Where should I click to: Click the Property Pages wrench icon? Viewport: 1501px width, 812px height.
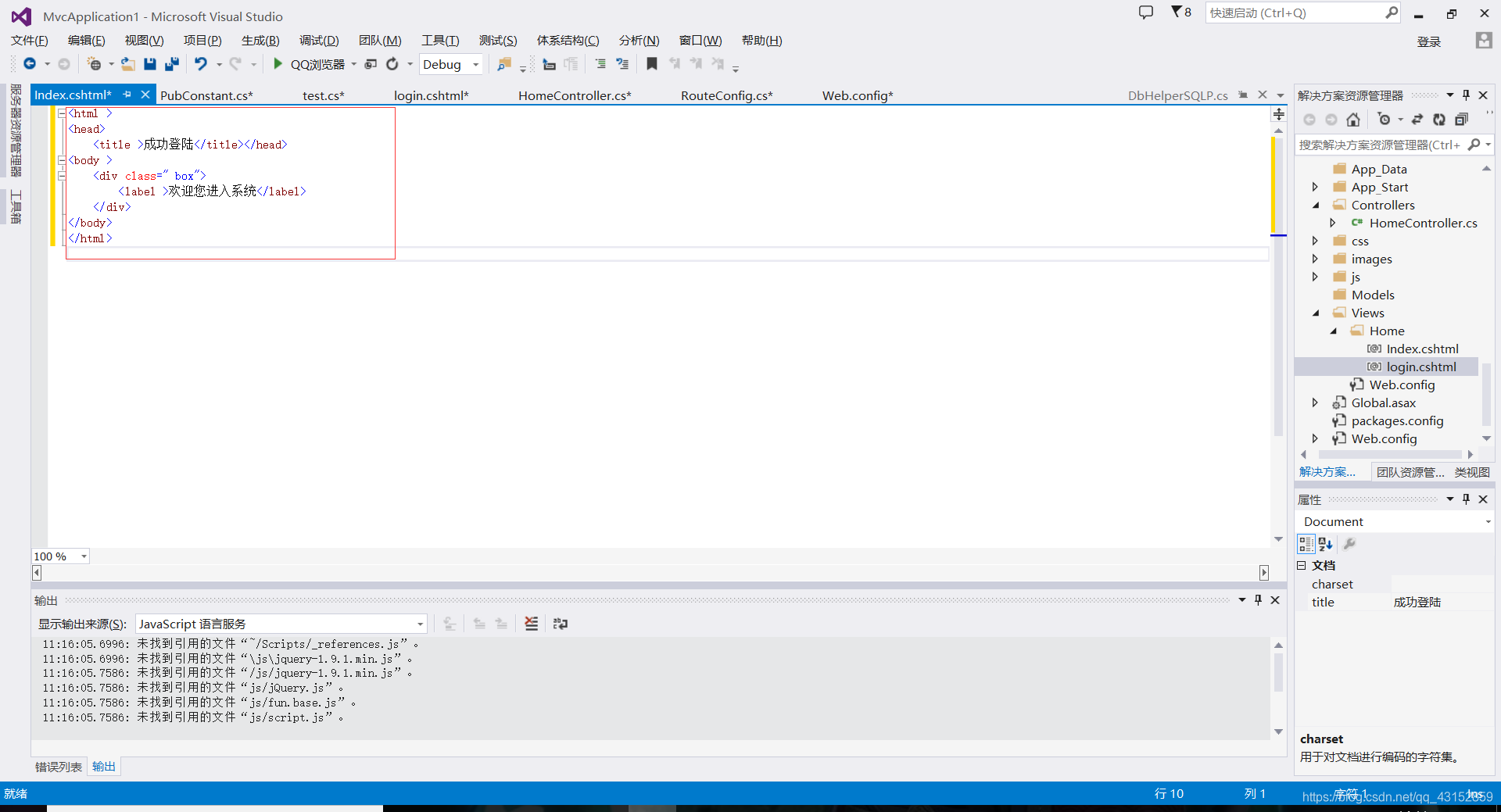click(x=1349, y=544)
